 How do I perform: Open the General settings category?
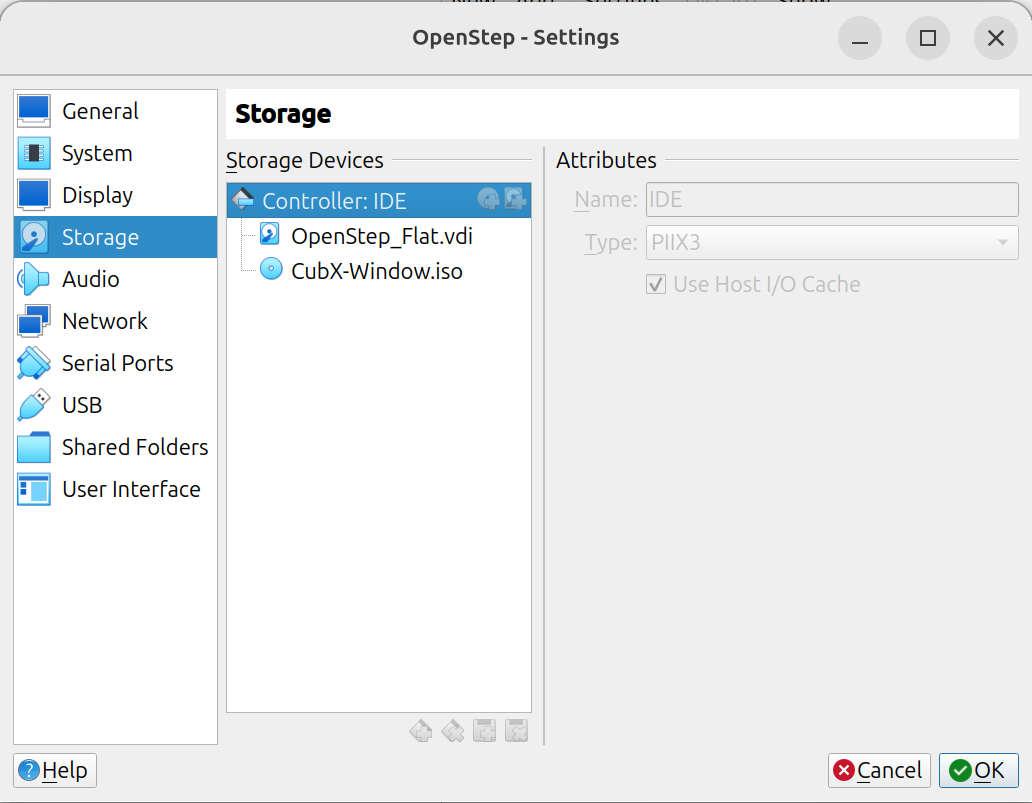pos(100,111)
